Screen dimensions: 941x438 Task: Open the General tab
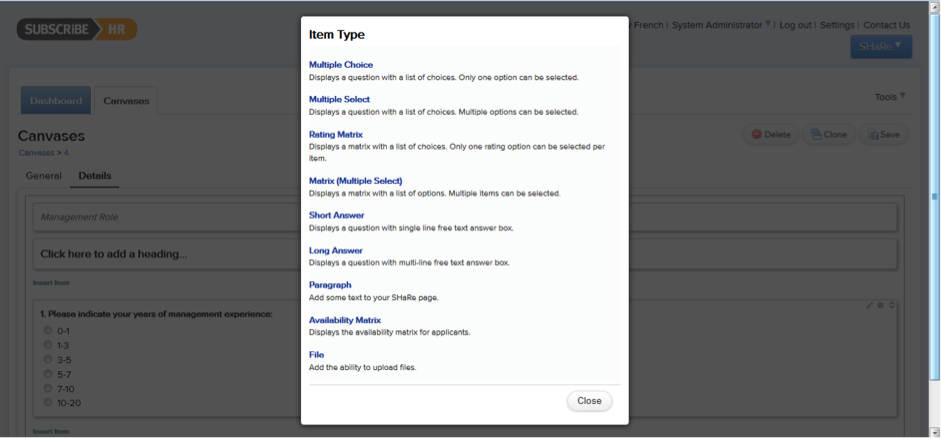(x=44, y=176)
